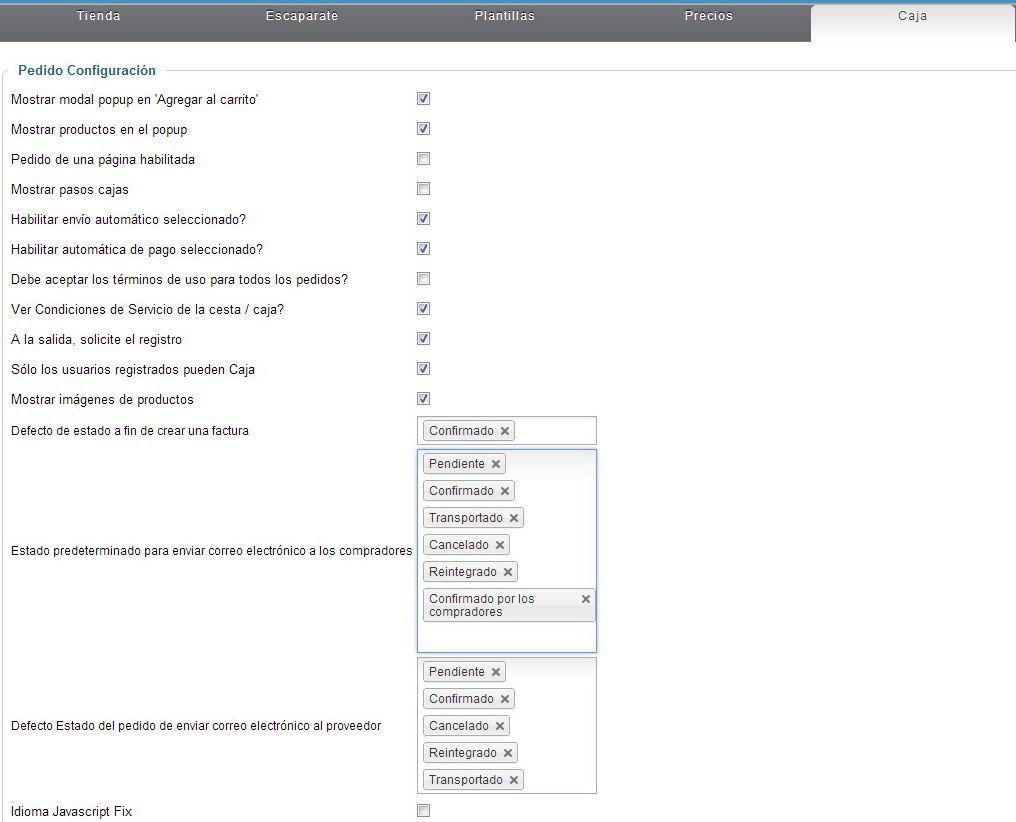Go to the Precios tab
This screenshot has width=1016, height=822.
coord(708,16)
